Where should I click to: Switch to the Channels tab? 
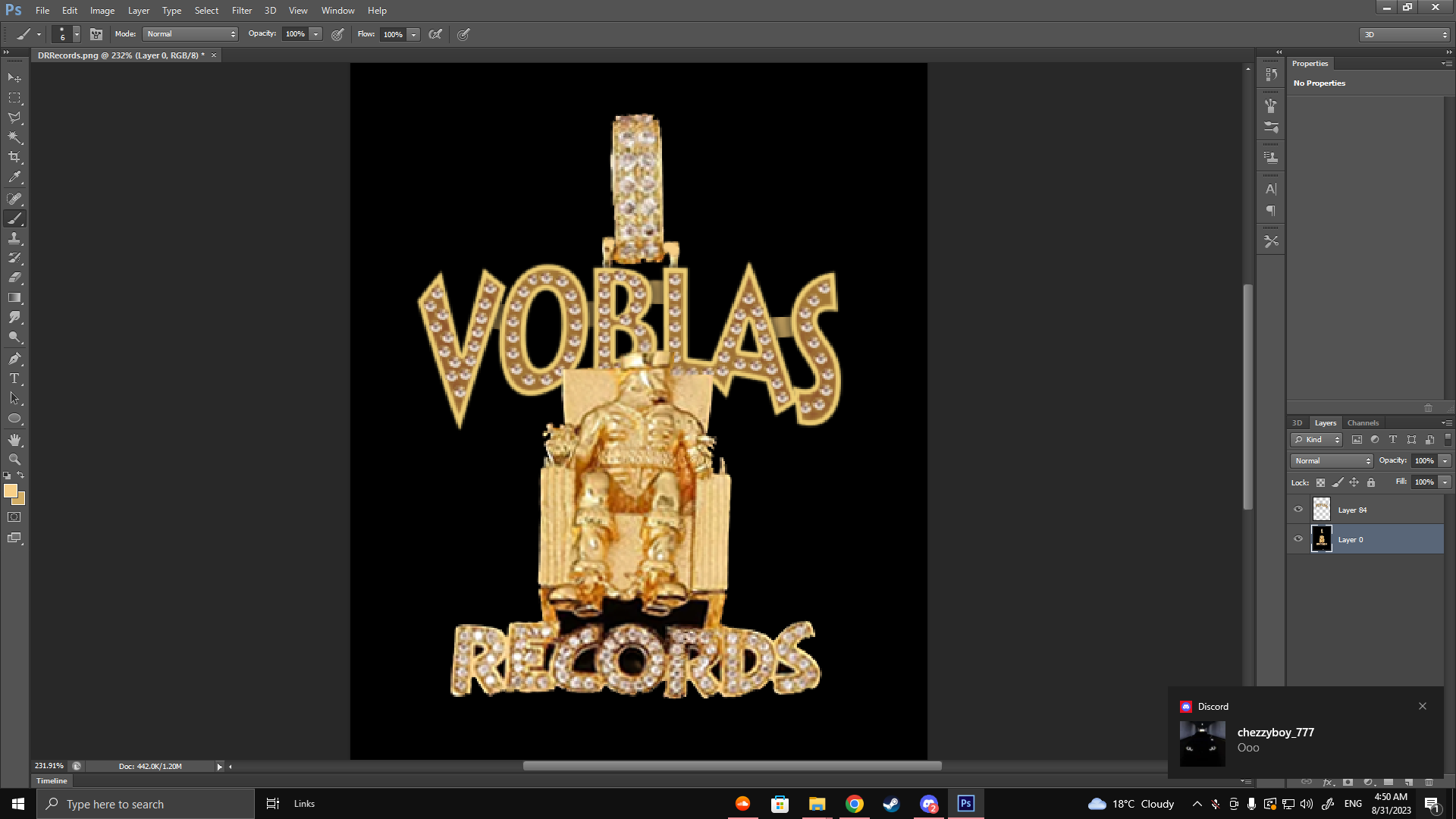click(1363, 423)
